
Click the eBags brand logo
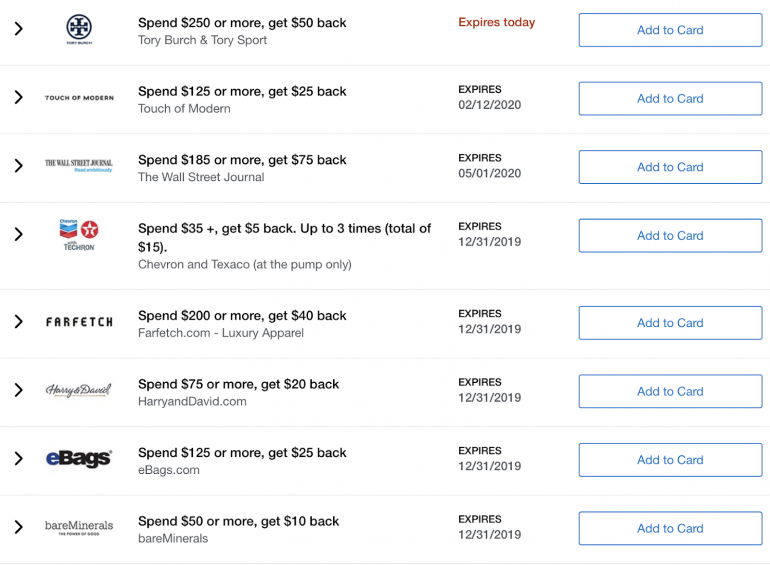(x=79, y=459)
